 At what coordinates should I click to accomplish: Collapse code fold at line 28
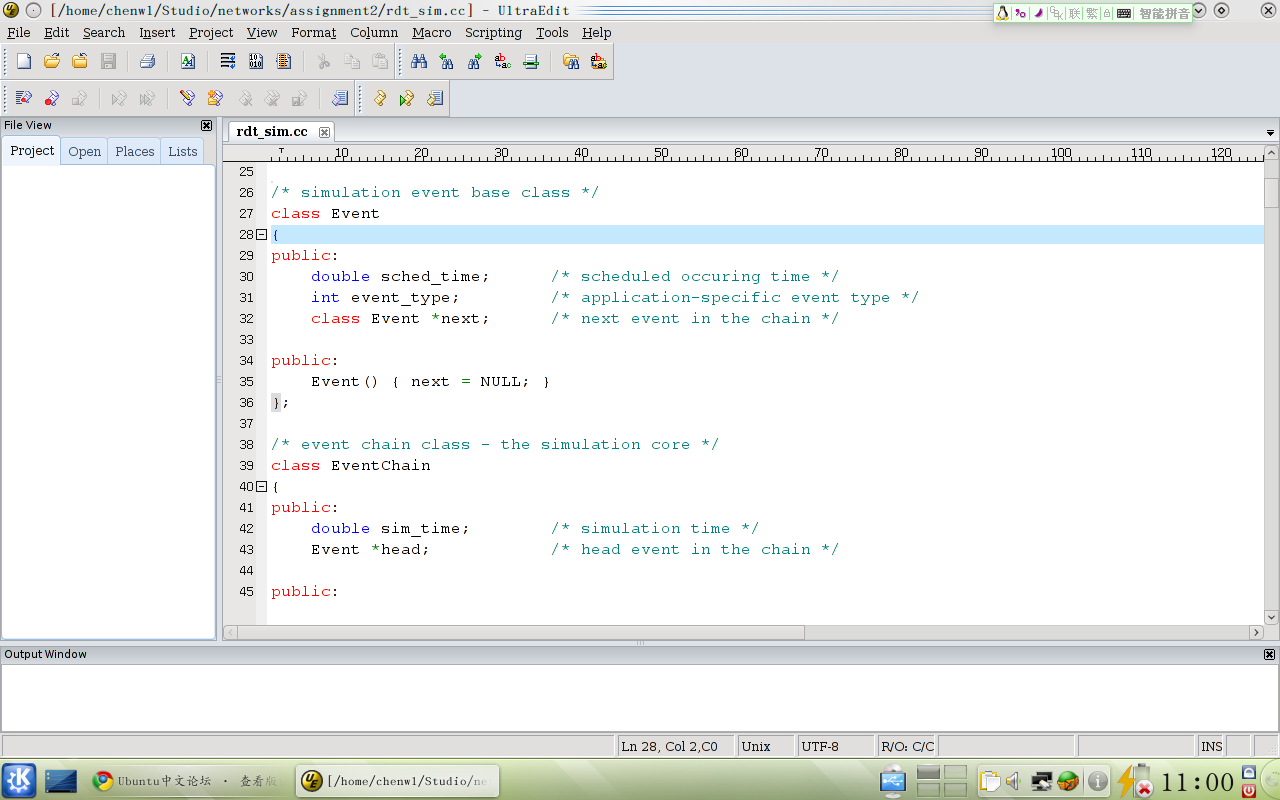tap(261, 234)
